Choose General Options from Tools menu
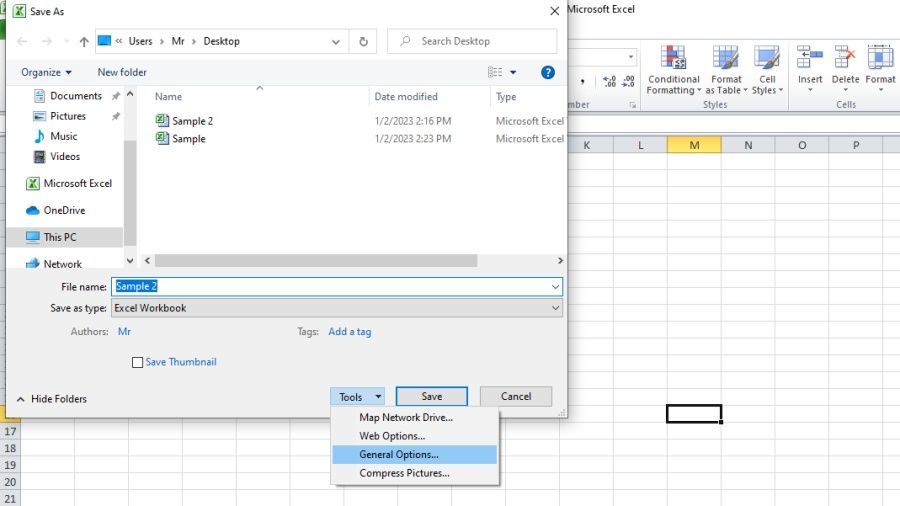The height and width of the screenshot is (506, 900). click(398, 455)
